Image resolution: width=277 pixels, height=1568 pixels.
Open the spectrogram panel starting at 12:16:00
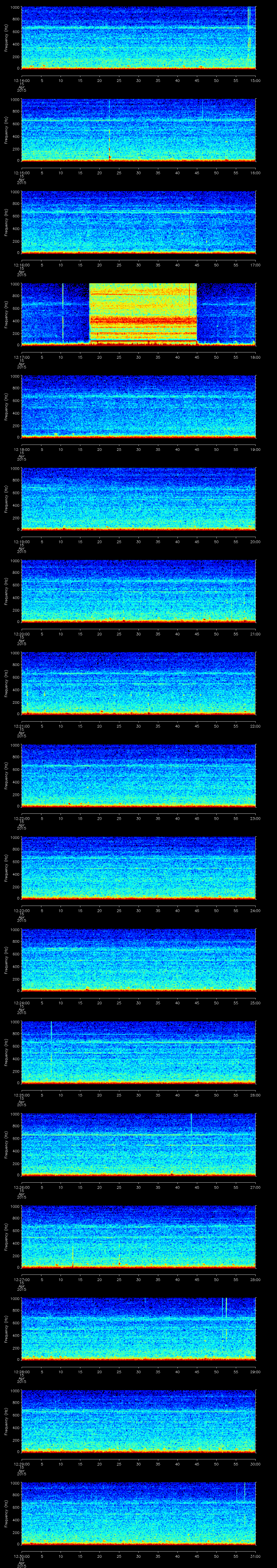coord(139,222)
